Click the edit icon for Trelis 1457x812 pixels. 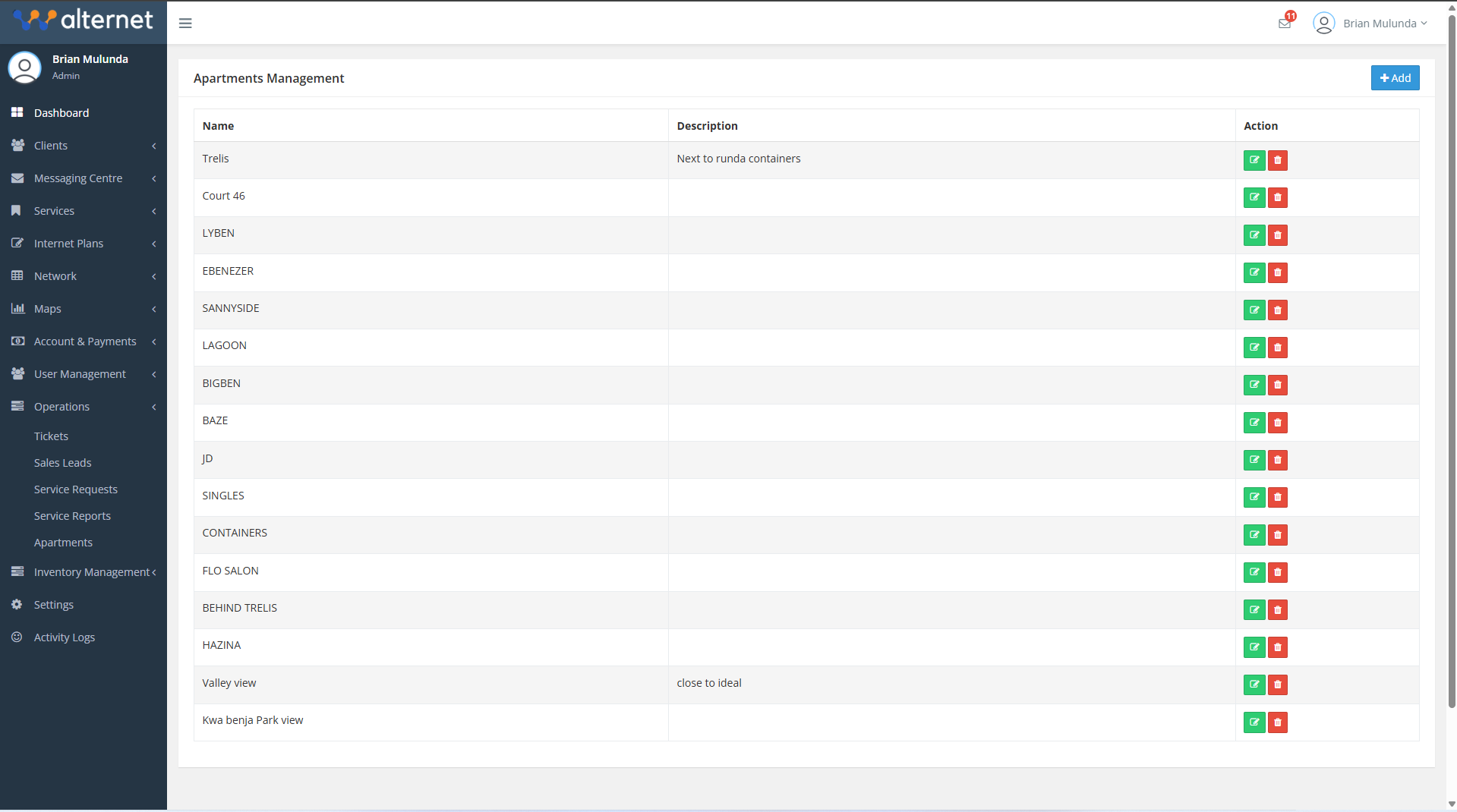[1254, 160]
